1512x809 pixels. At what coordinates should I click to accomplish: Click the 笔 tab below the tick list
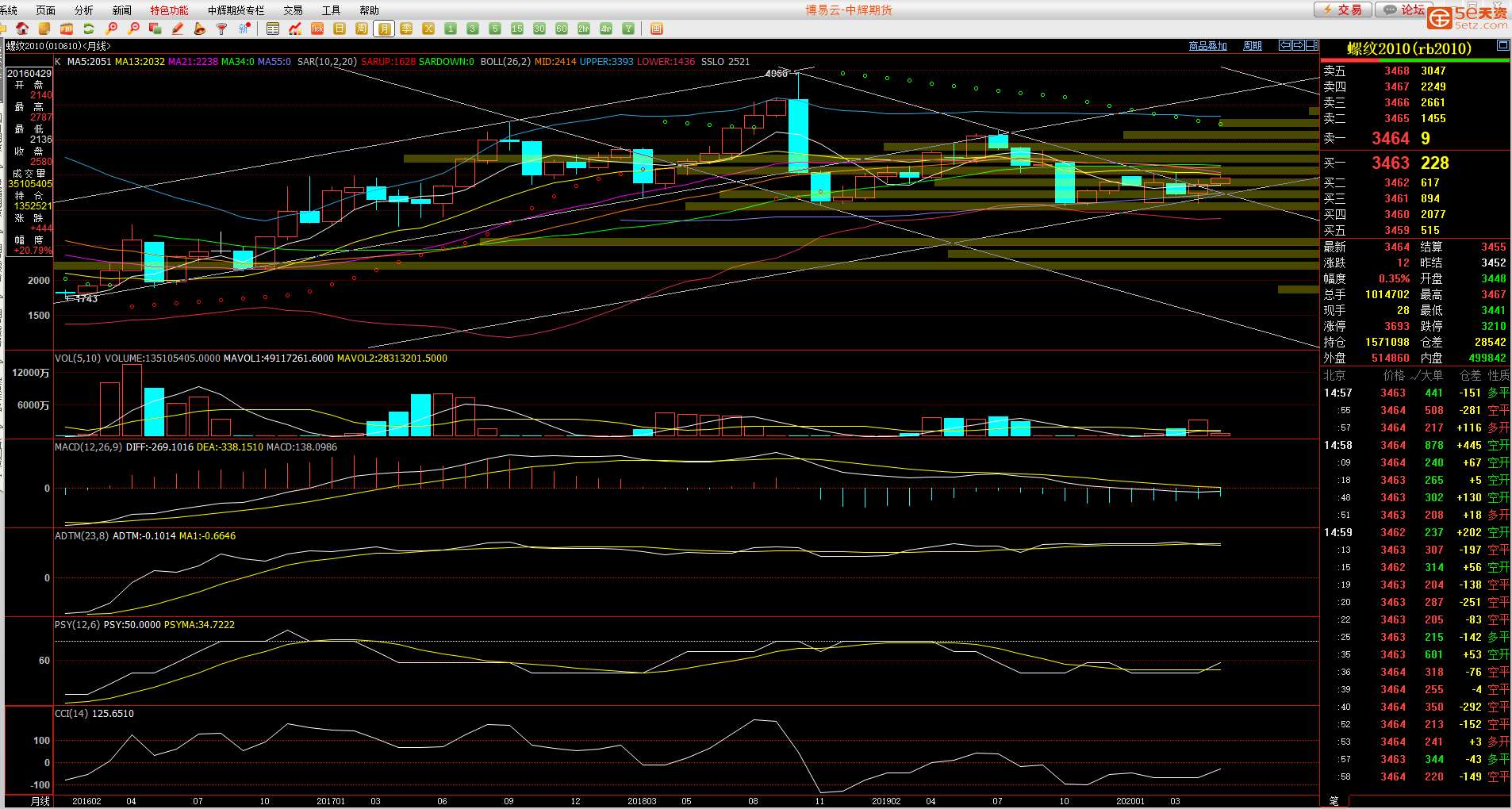click(1334, 801)
